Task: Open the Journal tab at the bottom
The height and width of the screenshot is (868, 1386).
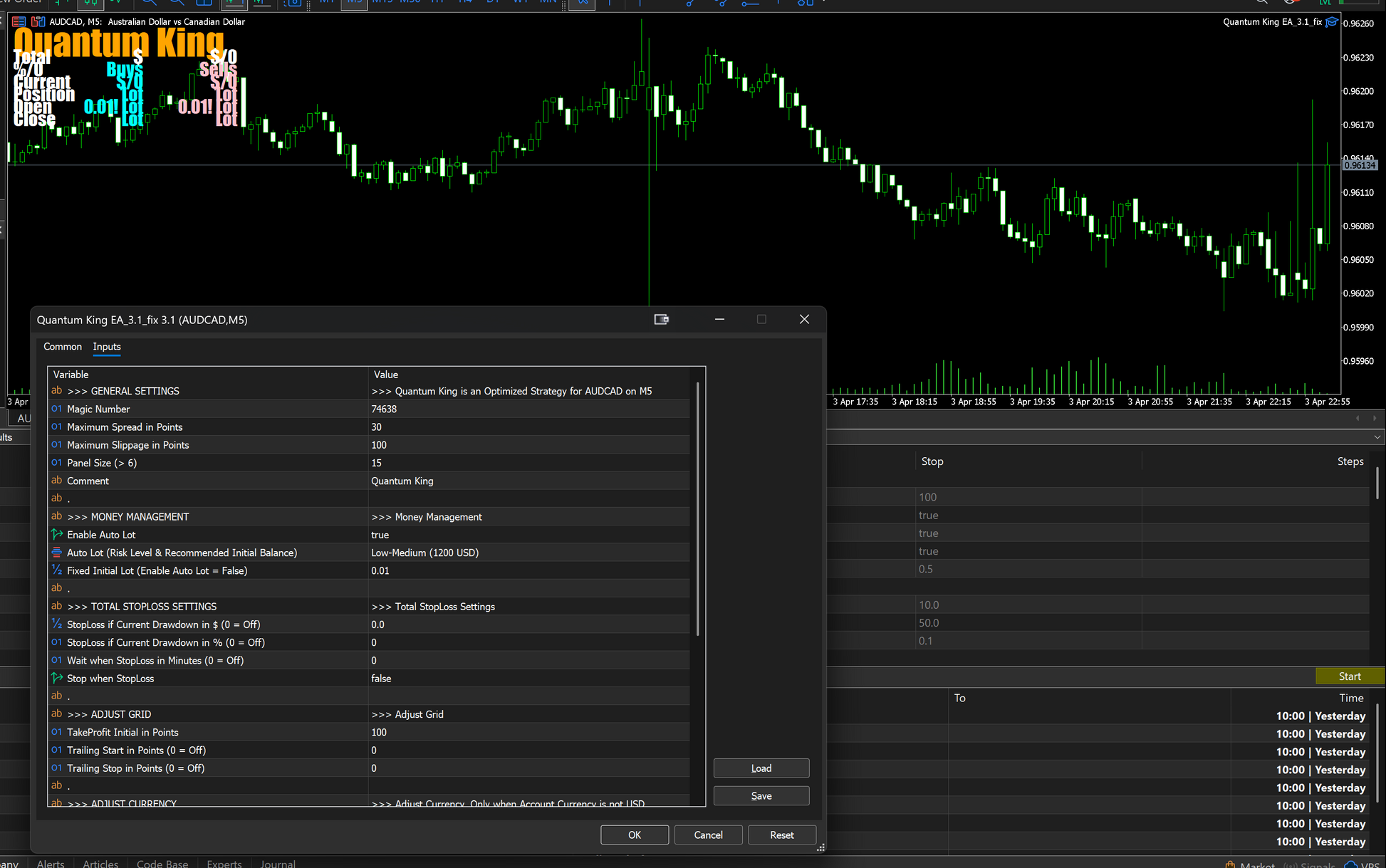Action: pos(278,864)
